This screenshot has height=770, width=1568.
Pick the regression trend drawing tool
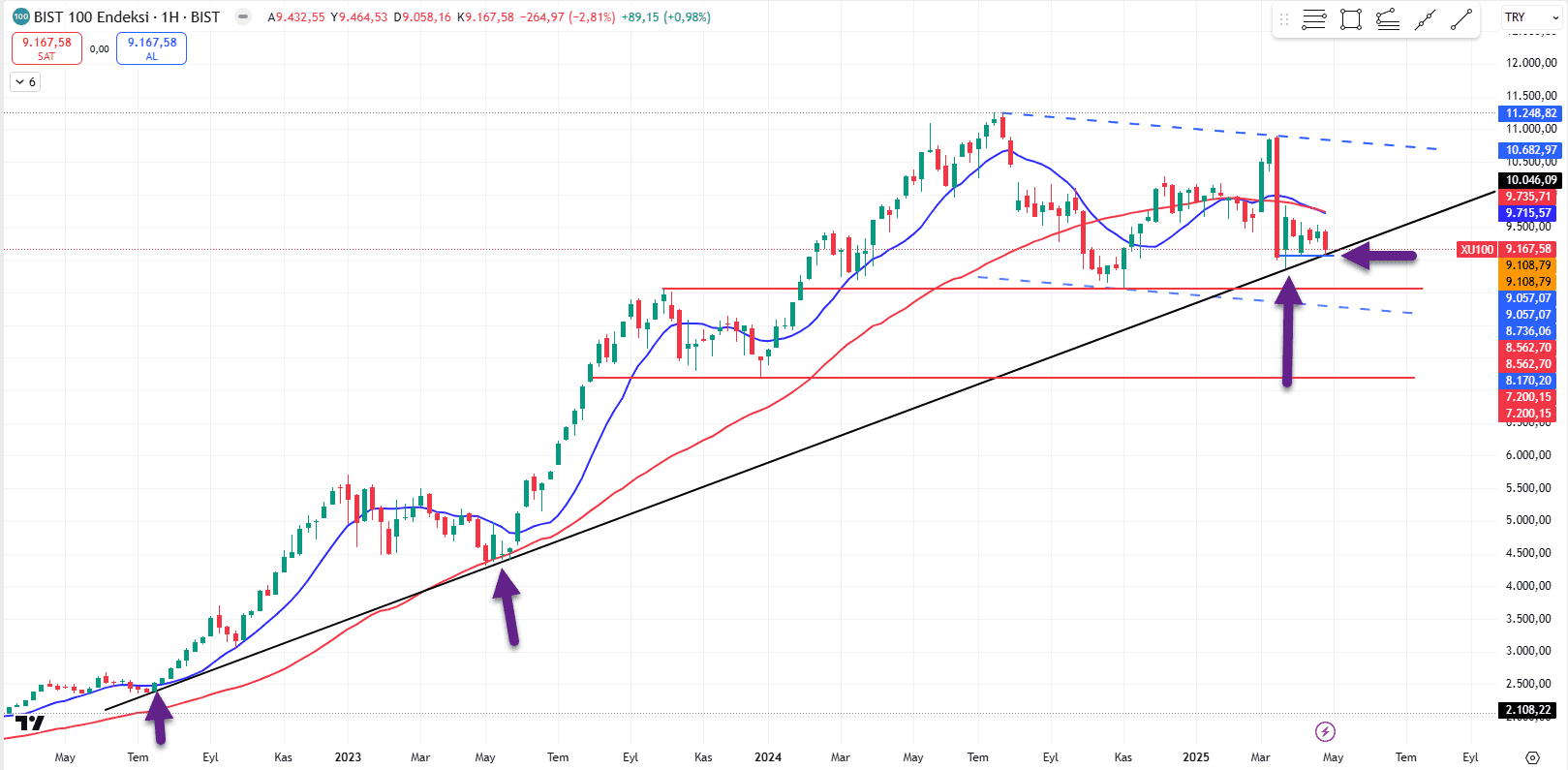[x=1388, y=19]
